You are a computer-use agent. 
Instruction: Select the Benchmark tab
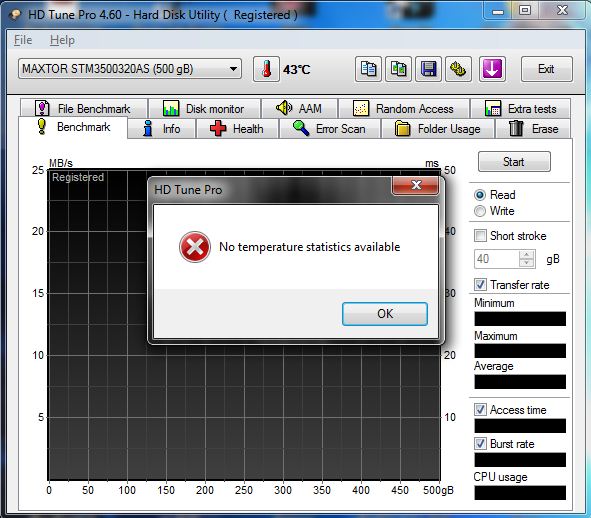tap(73, 127)
